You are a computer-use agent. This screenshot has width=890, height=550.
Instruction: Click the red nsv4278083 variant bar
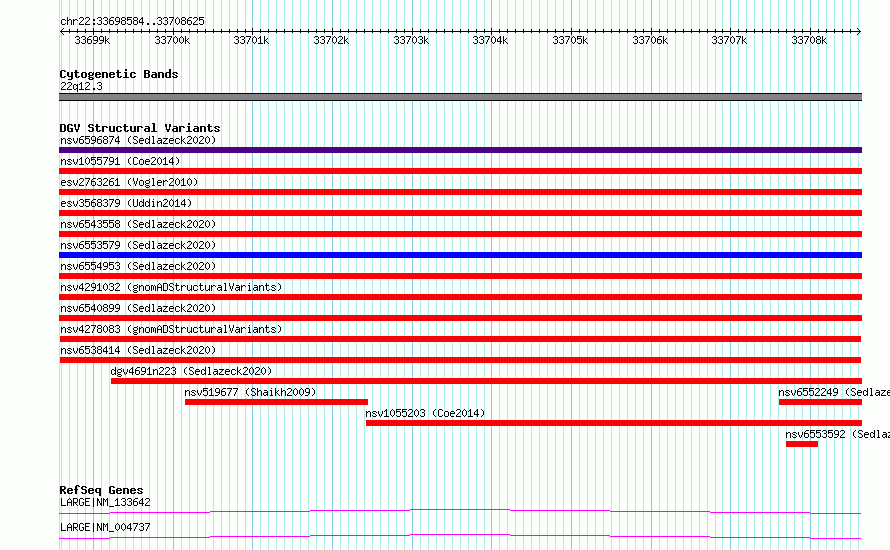(460, 339)
